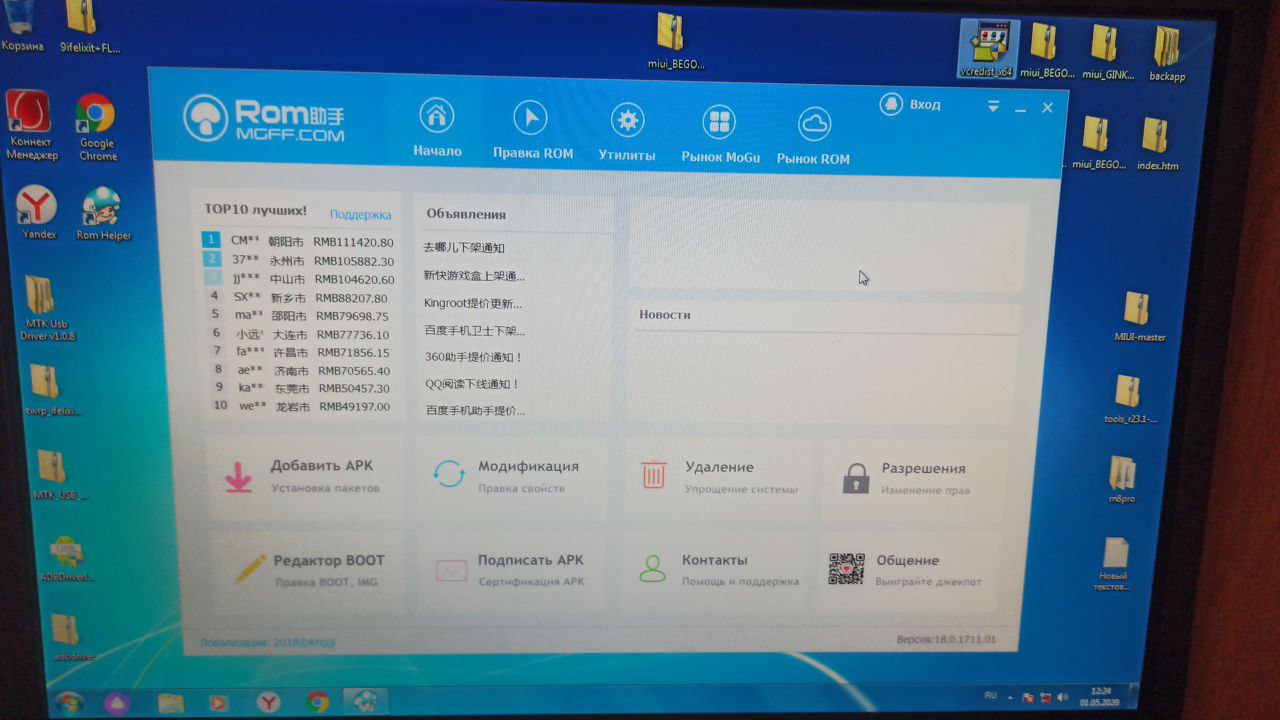This screenshot has height=720, width=1280.
Task: Open Yandex browser from the taskbar
Action: (267, 703)
